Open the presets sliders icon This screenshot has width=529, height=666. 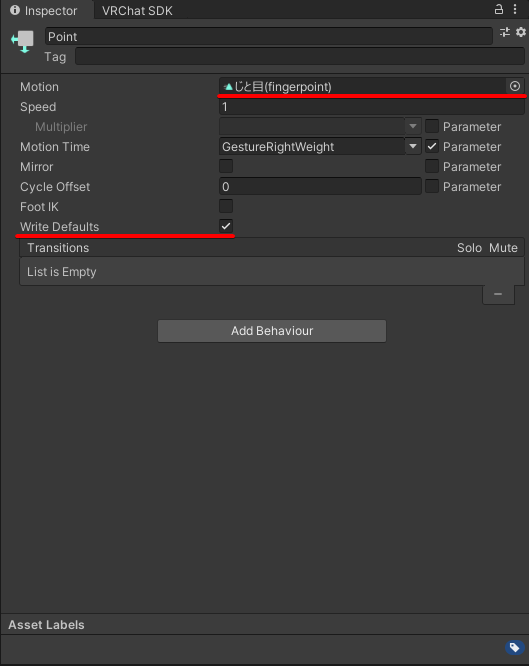[505, 32]
